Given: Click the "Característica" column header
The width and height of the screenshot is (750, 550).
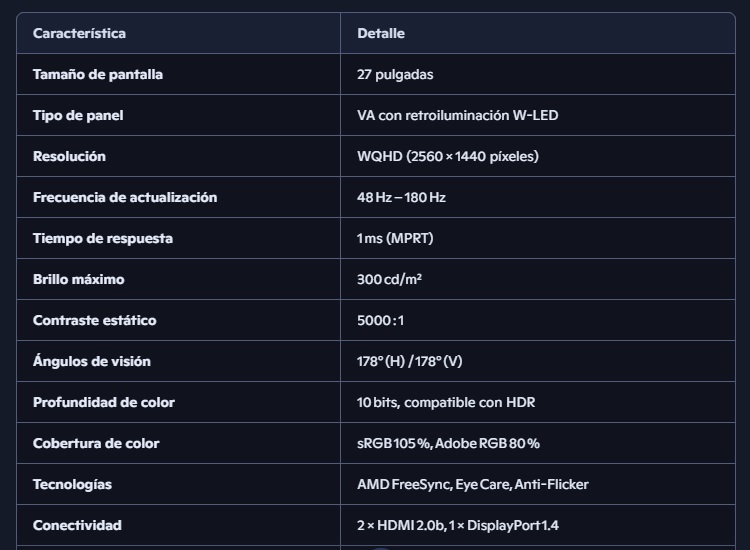Looking at the screenshot, I should pyautogui.click(x=79, y=33).
